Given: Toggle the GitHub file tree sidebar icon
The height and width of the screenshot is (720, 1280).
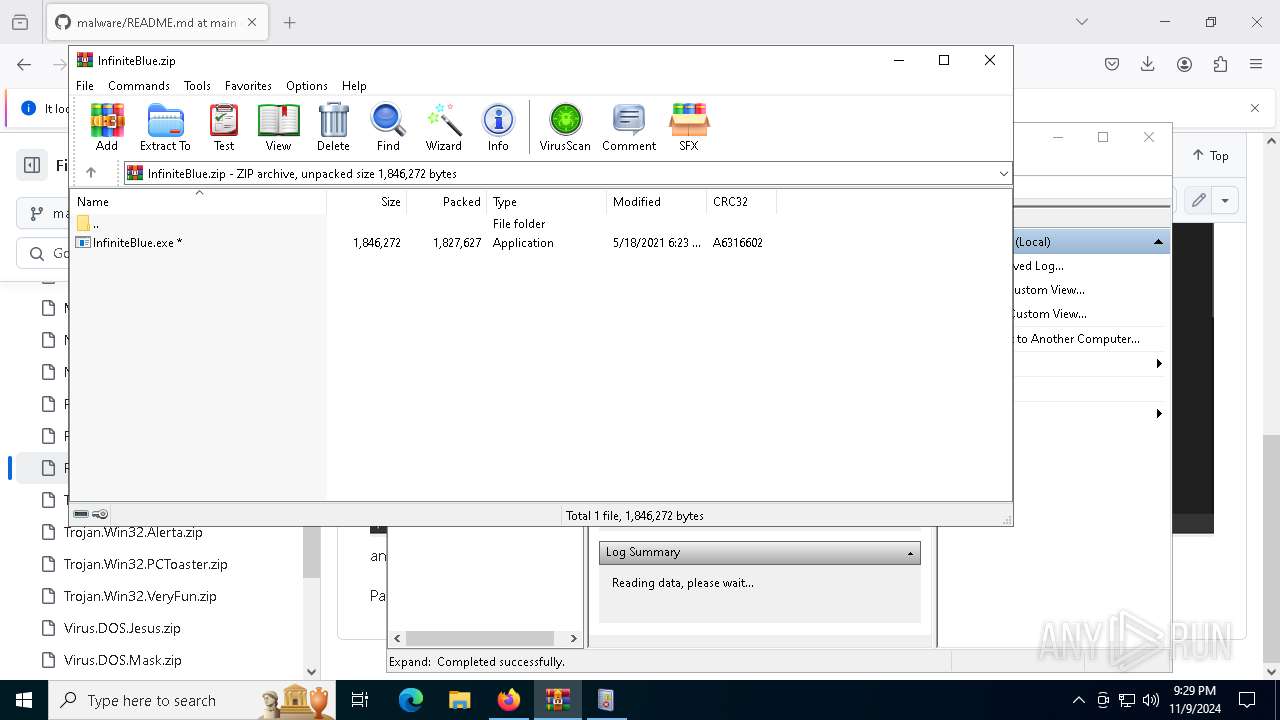Looking at the screenshot, I should point(32,165).
